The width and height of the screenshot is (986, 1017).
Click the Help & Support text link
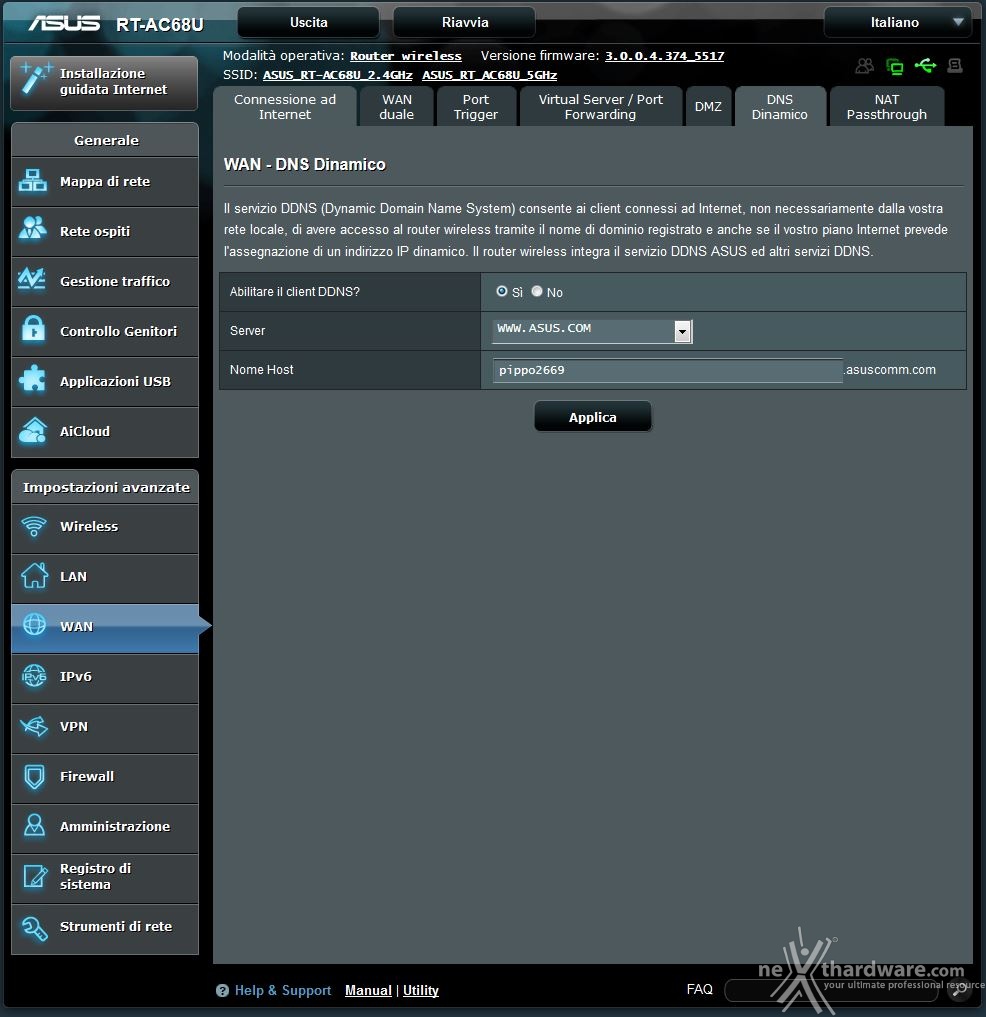tap(283, 990)
